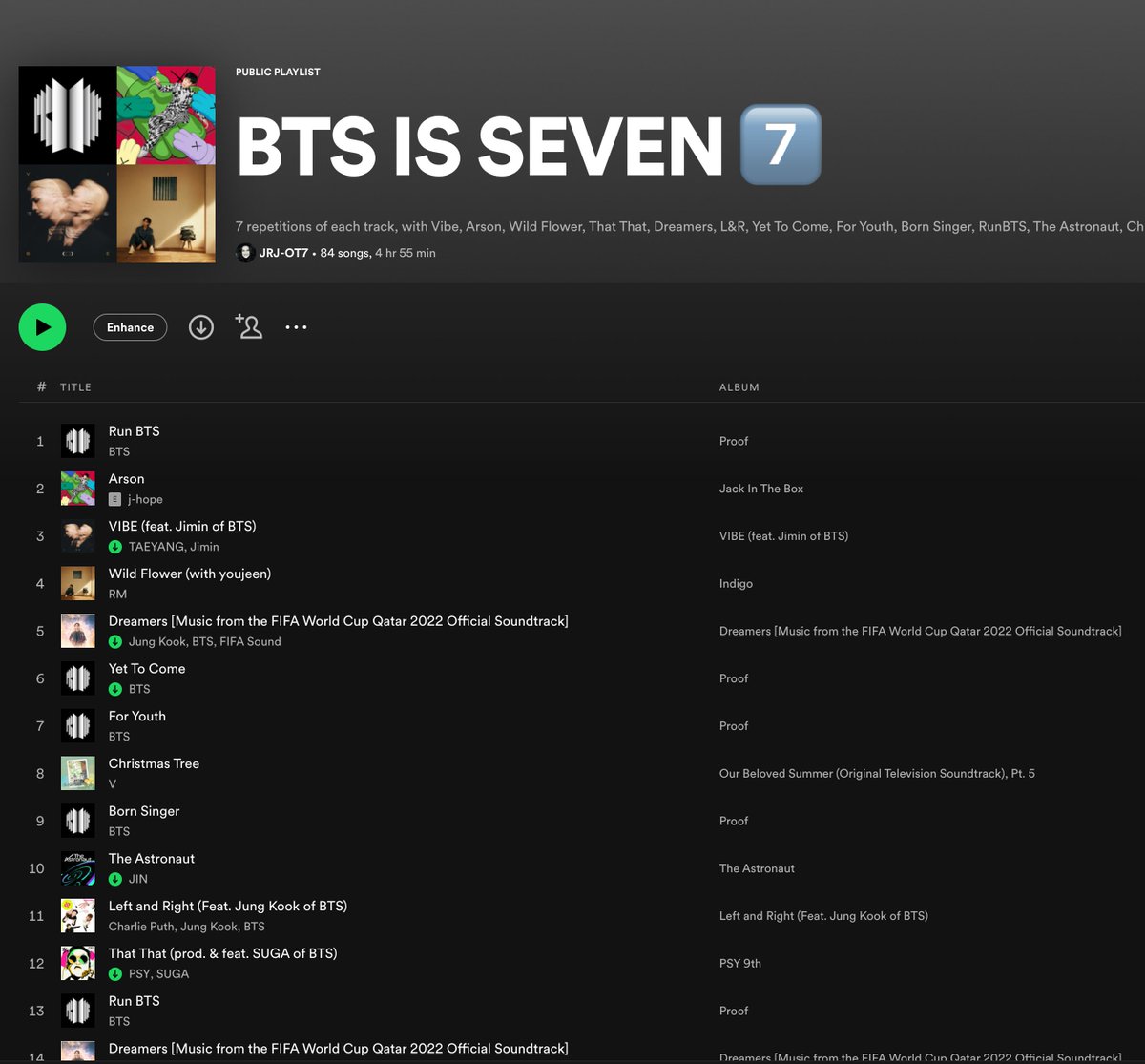Open the FIFA Sound artist link

click(250, 641)
